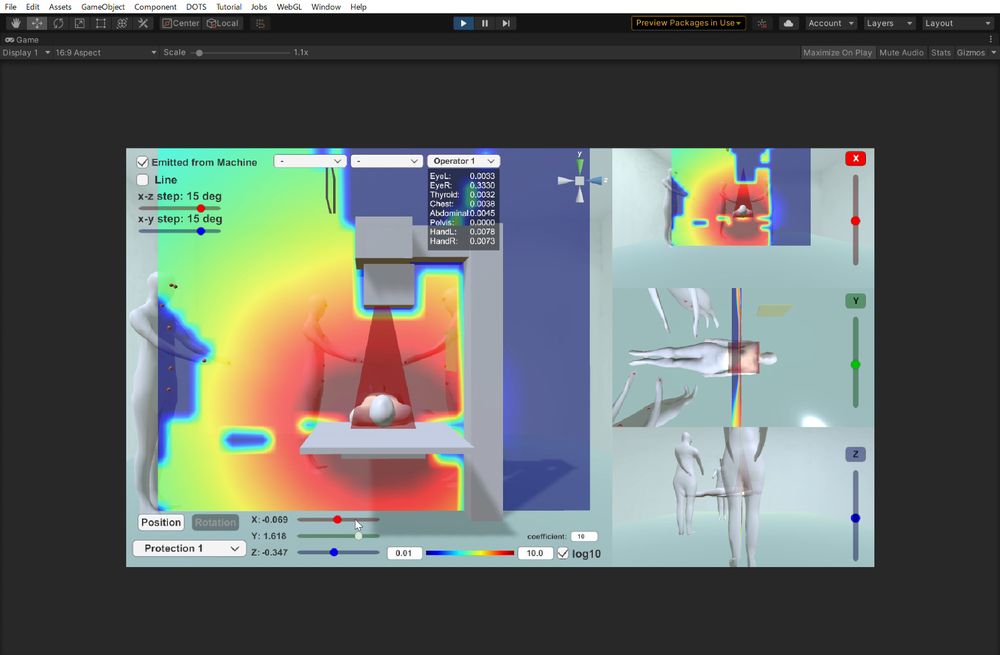Screen dimensions: 1000x655
Task: Open the Operator 1 dropdown
Action: click(464, 161)
